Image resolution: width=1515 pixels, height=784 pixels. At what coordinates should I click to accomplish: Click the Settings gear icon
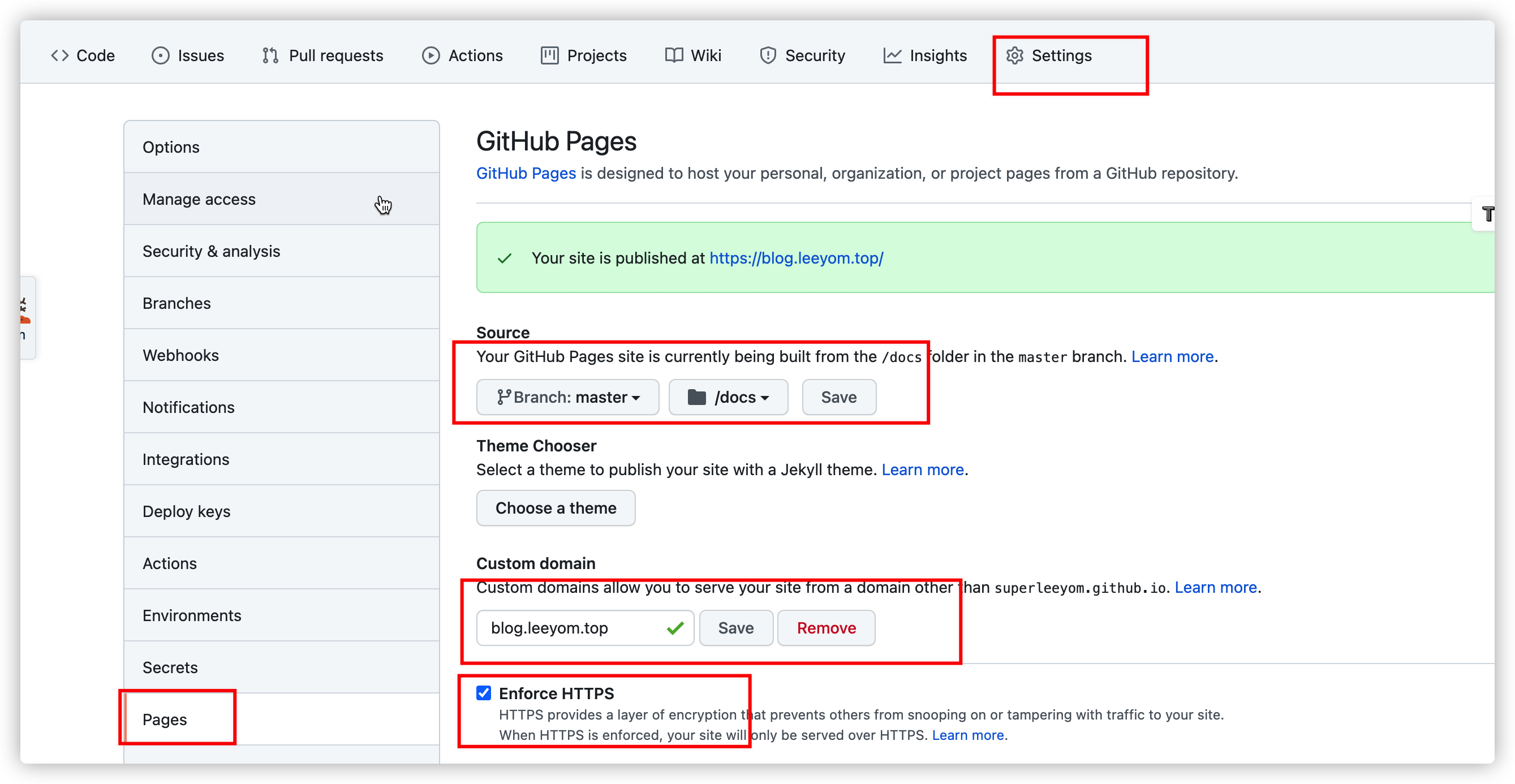[x=1014, y=55]
